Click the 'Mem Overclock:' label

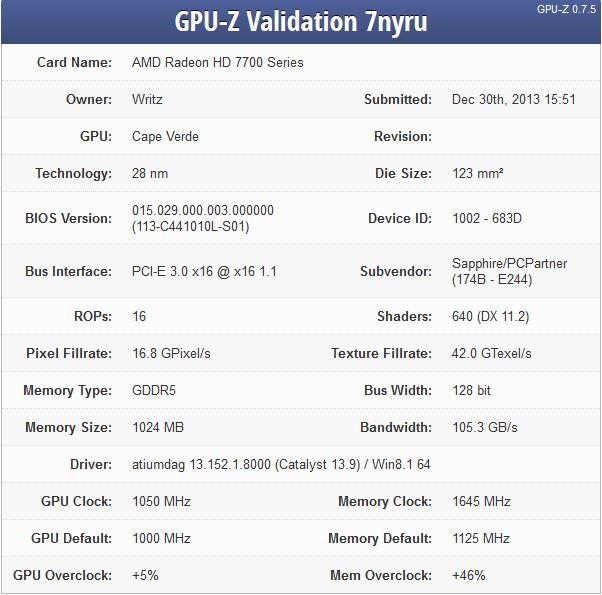point(381,575)
